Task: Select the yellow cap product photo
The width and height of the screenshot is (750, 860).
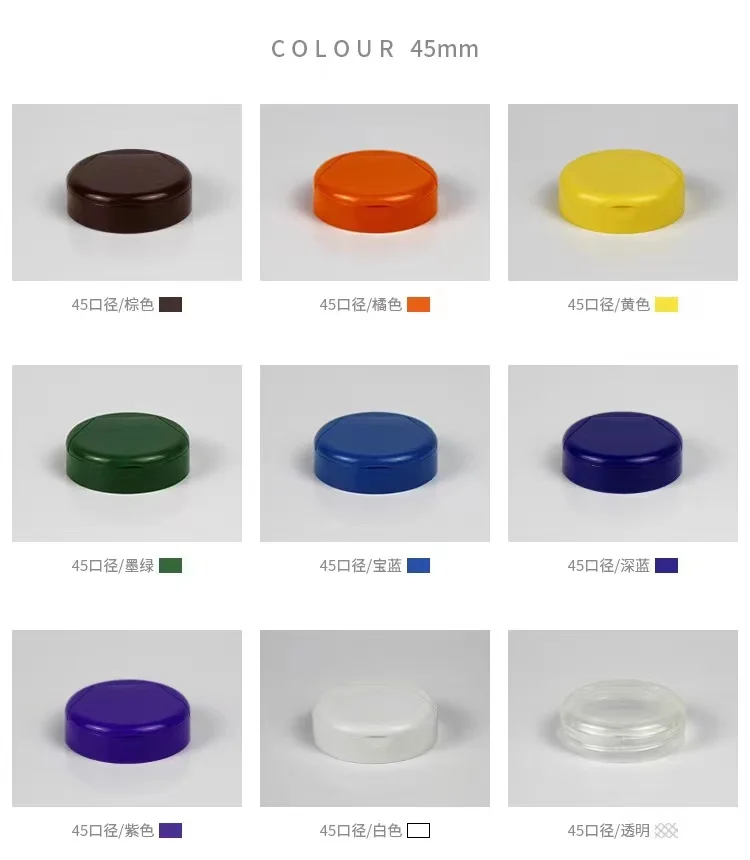Action: (623, 193)
